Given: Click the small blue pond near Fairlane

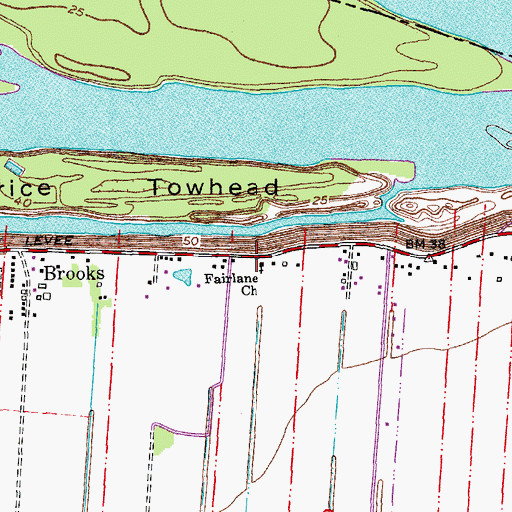Looking at the screenshot, I should click(x=183, y=277).
